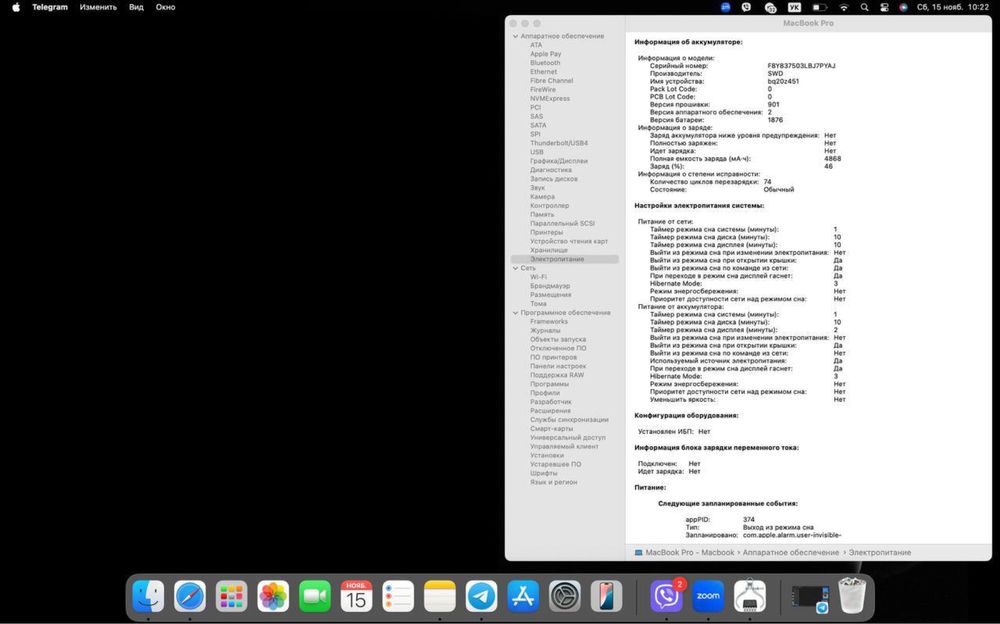Viewport: 1000px width, 624px height.
Task: Collapse the Сеть section chevron
Action: (x=515, y=268)
